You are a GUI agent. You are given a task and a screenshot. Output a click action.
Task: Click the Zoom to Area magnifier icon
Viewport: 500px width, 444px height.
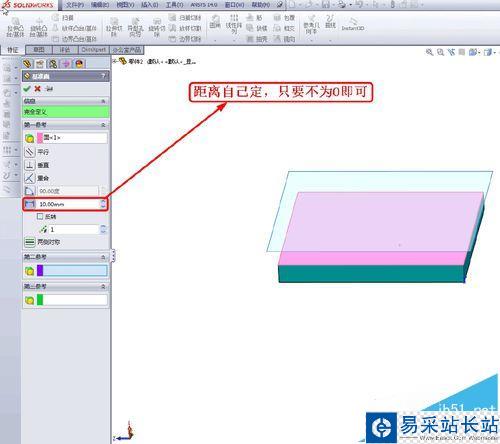coord(441,52)
